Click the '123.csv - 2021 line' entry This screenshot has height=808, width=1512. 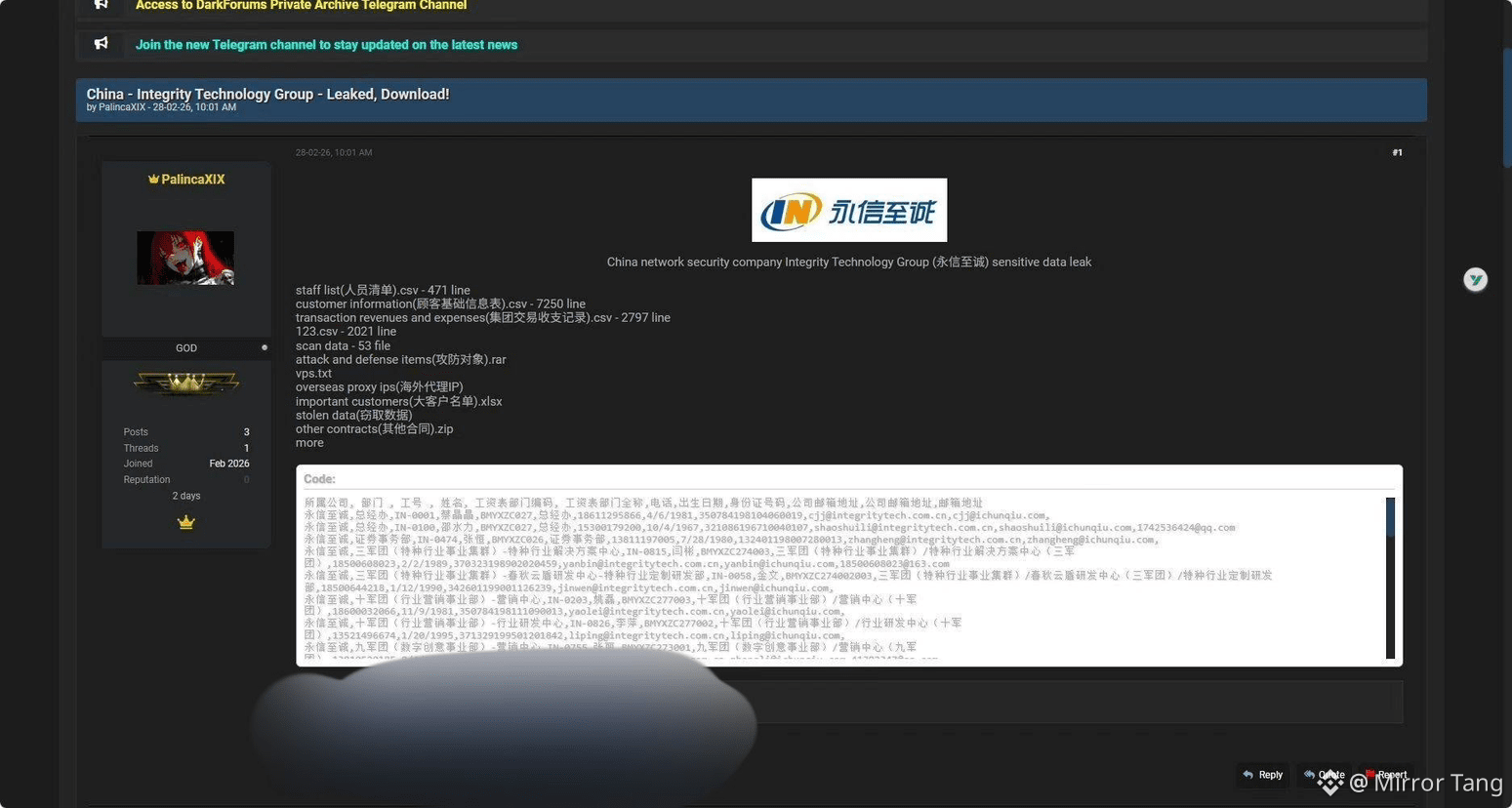tap(346, 332)
